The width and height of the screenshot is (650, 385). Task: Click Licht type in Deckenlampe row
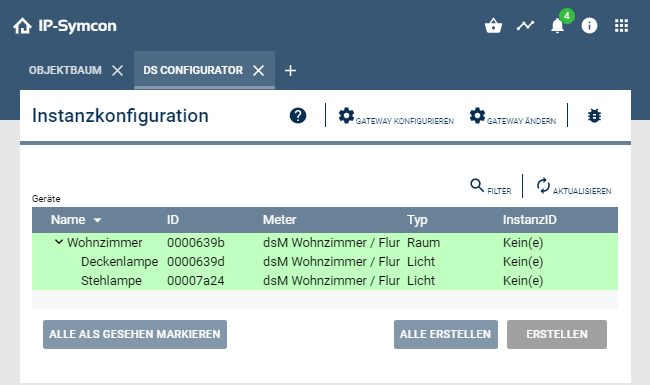tap(421, 262)
